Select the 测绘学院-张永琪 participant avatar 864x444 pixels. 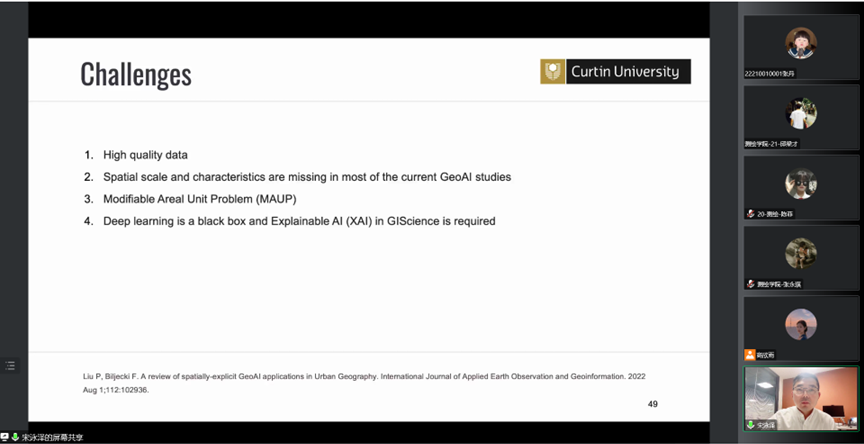(x=800, y=254)
